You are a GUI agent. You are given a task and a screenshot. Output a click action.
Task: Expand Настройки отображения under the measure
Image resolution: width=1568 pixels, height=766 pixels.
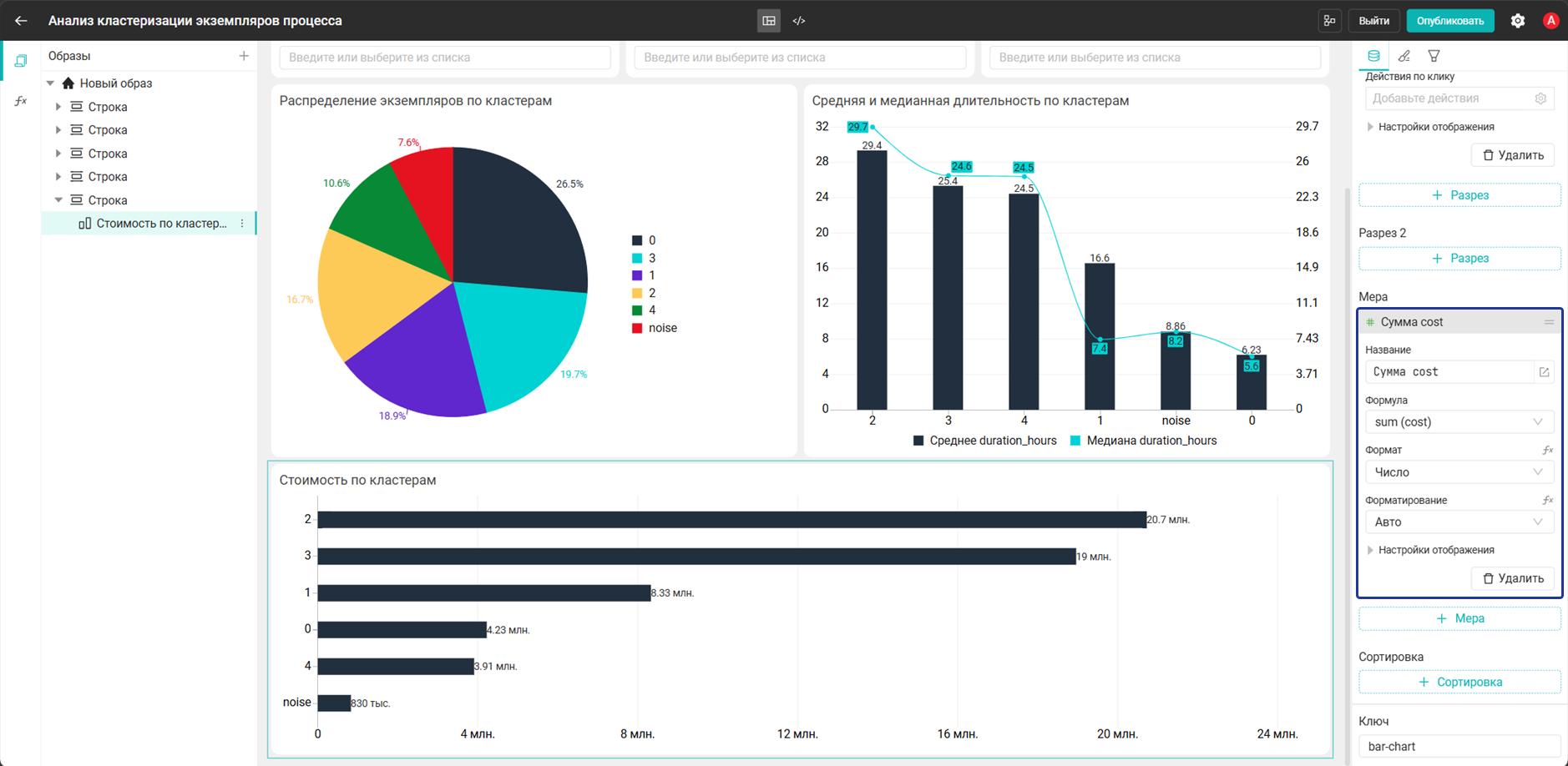(x=1435, y=550)
